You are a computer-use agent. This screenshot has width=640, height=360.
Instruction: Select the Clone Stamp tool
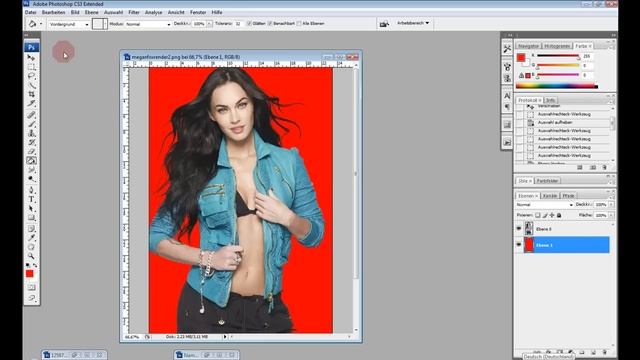31,133
